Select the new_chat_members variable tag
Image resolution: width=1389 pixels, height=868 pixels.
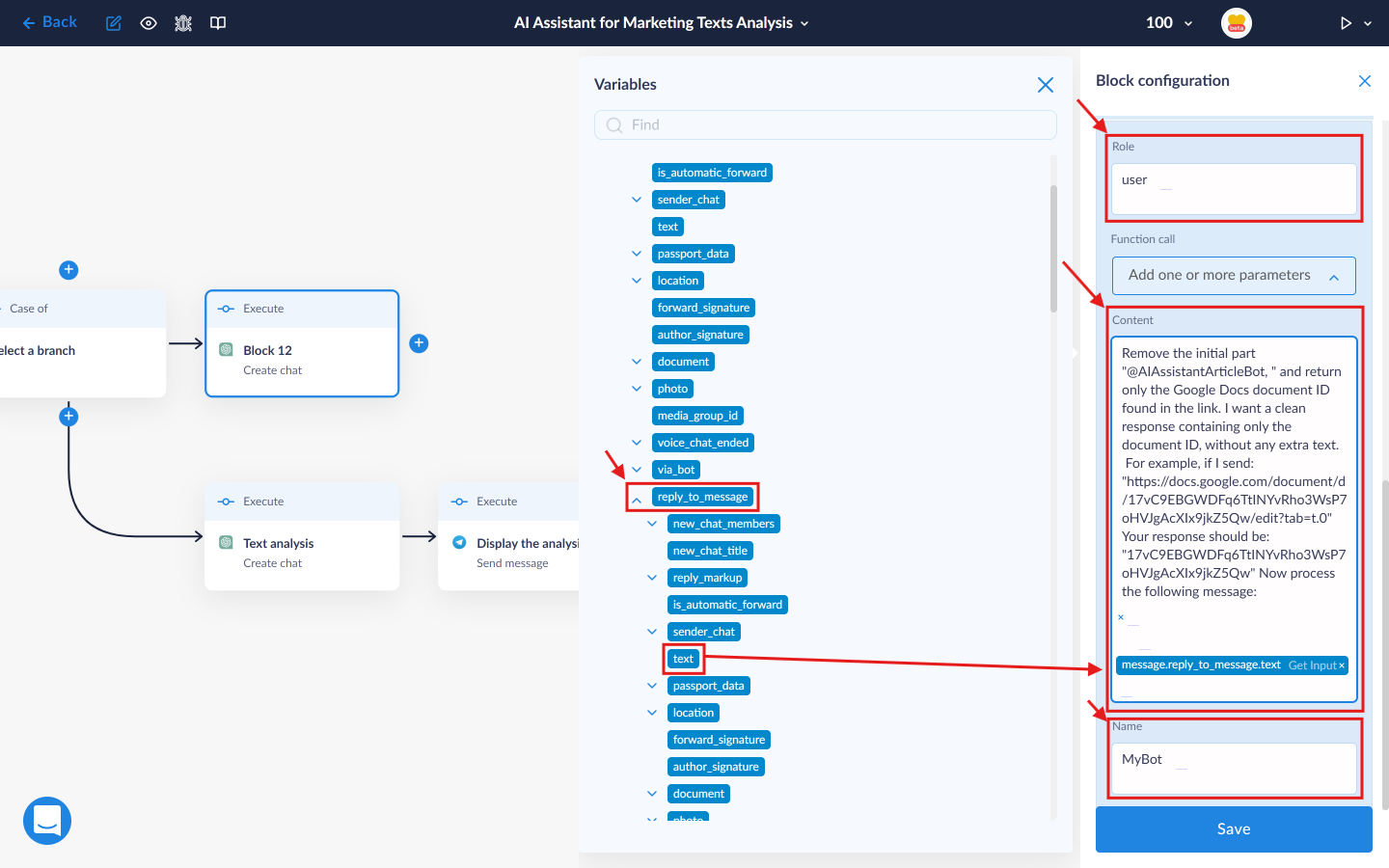[x=724, y=524]
